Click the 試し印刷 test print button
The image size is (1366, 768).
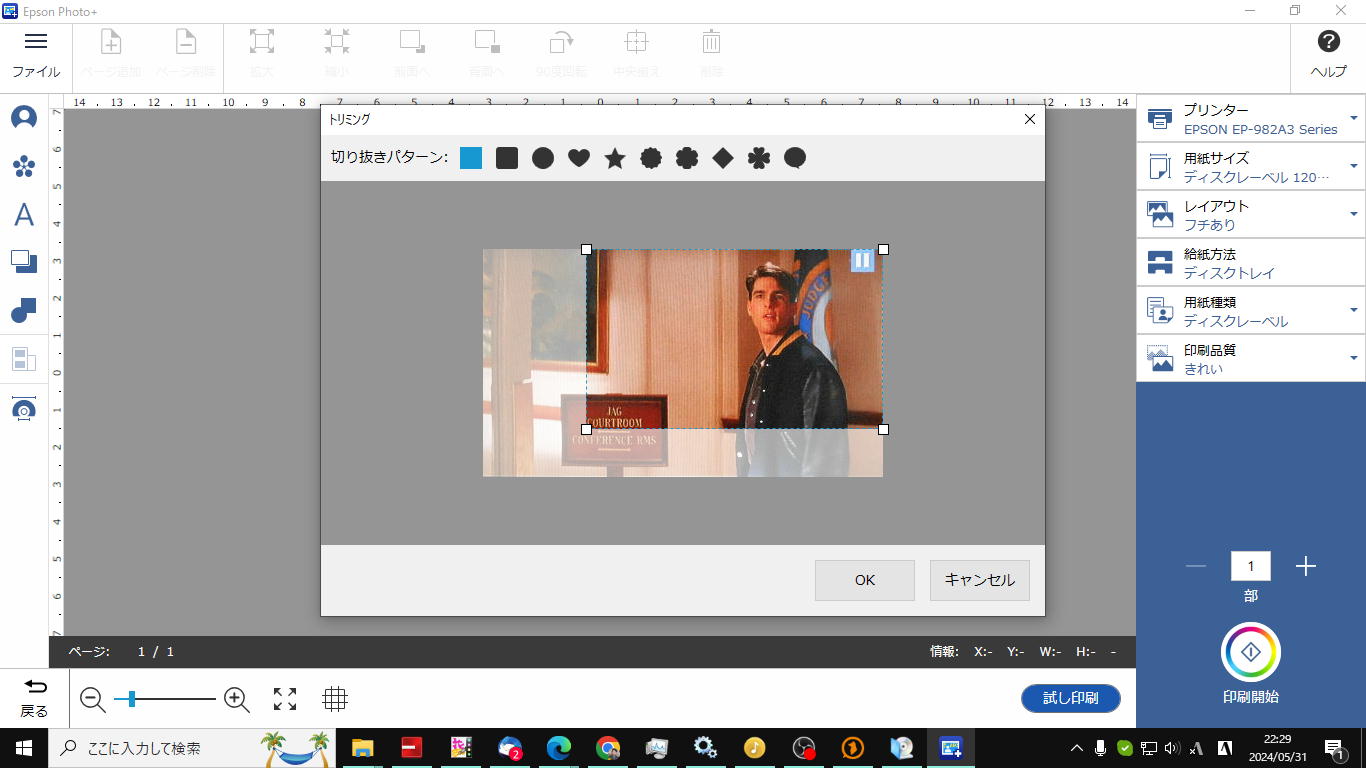click(1071, 698)
